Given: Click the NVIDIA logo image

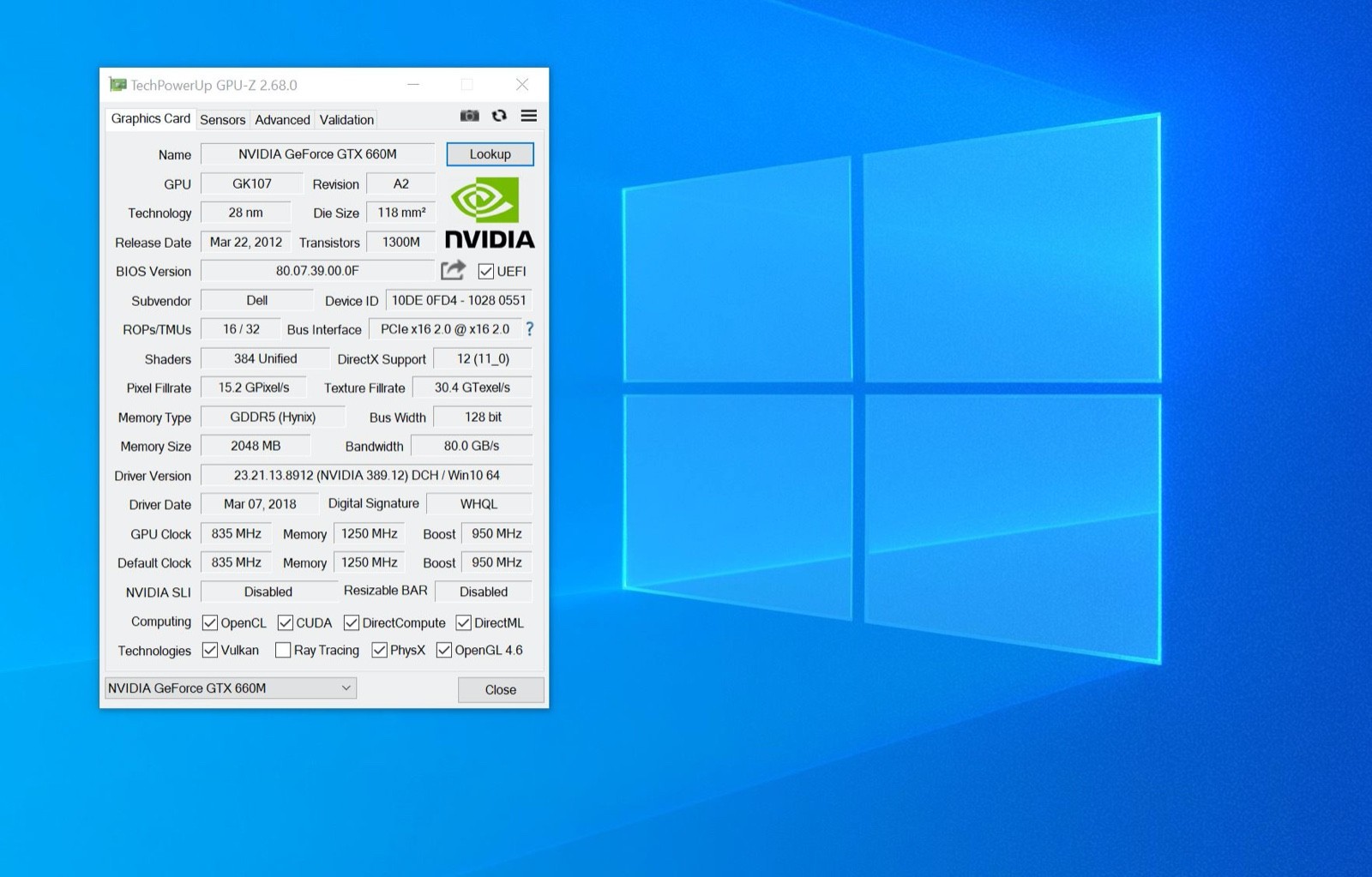Looking at the screenshot, I should [x=490, y=213].
